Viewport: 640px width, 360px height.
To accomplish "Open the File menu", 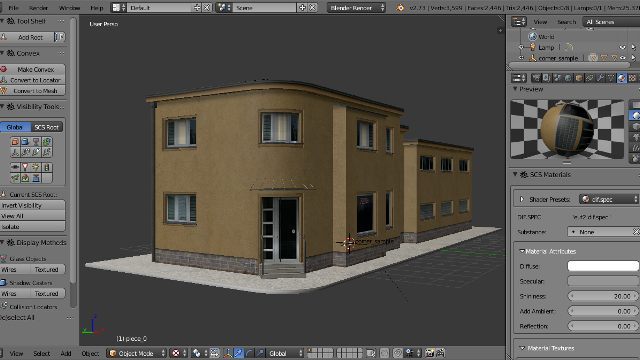I will pyautogui.click(x=13, y=8).
